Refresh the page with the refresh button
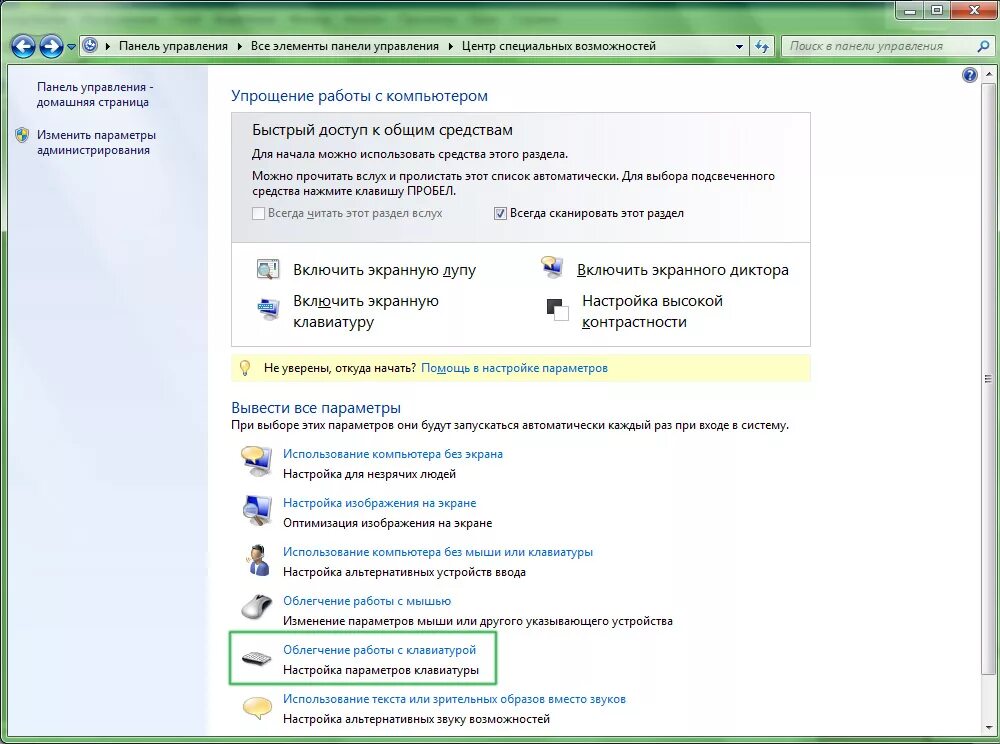Viewport: 1000px width, 744px height. (x=761, y=47)
